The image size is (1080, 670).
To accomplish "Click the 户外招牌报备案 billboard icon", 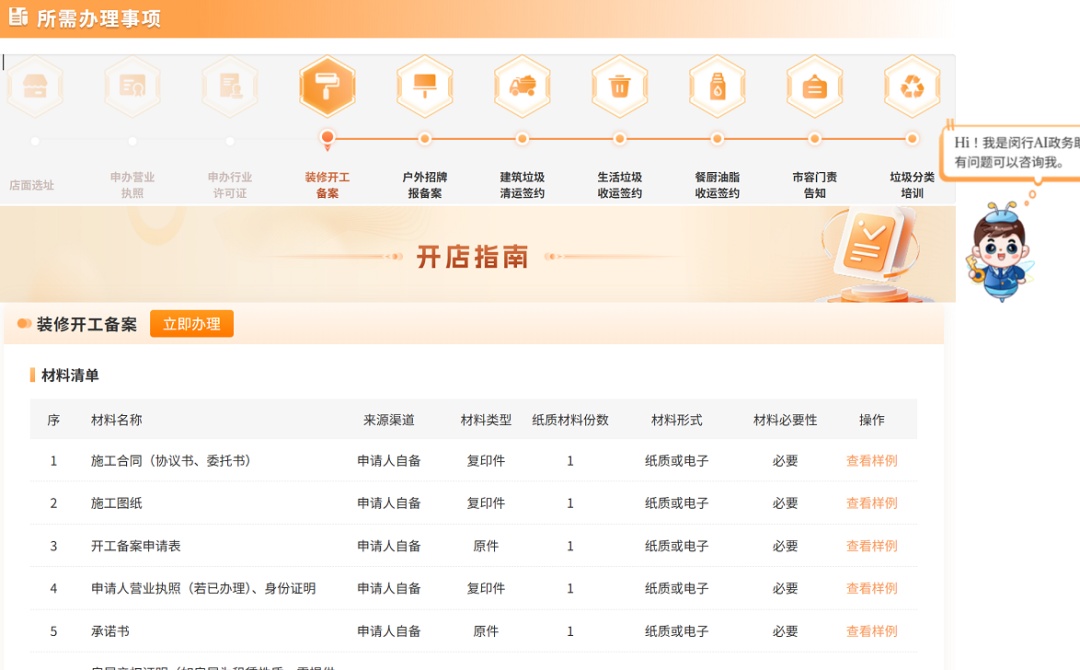I will pyautogui.click(x=425, y=87).
